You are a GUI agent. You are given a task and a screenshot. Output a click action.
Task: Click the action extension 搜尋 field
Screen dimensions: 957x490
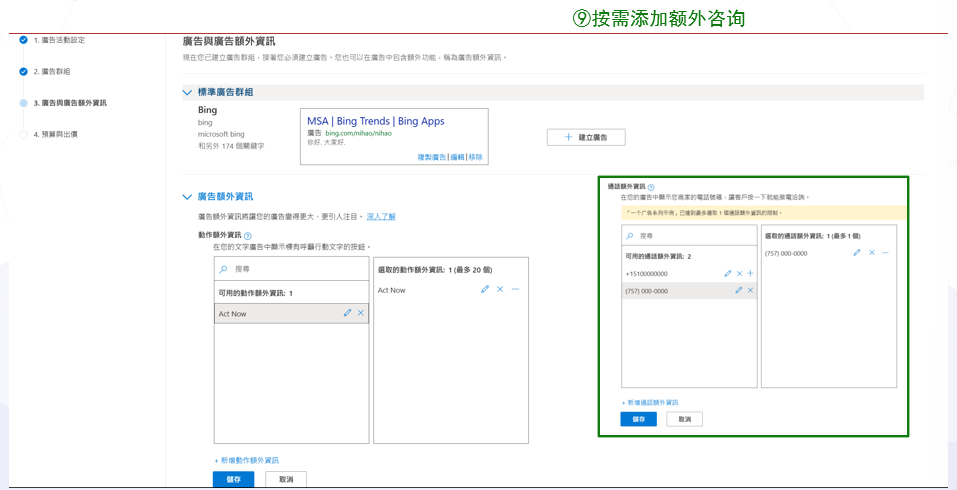point(291,268)
